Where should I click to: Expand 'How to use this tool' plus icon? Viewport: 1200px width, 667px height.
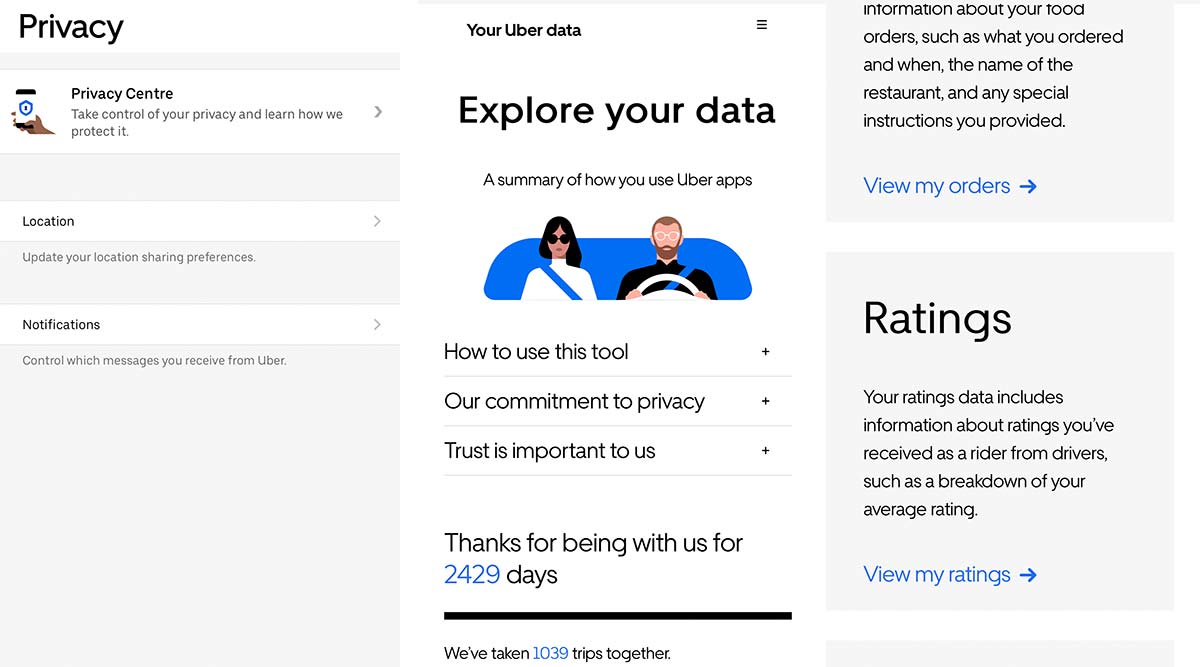[x=766, y=352]
